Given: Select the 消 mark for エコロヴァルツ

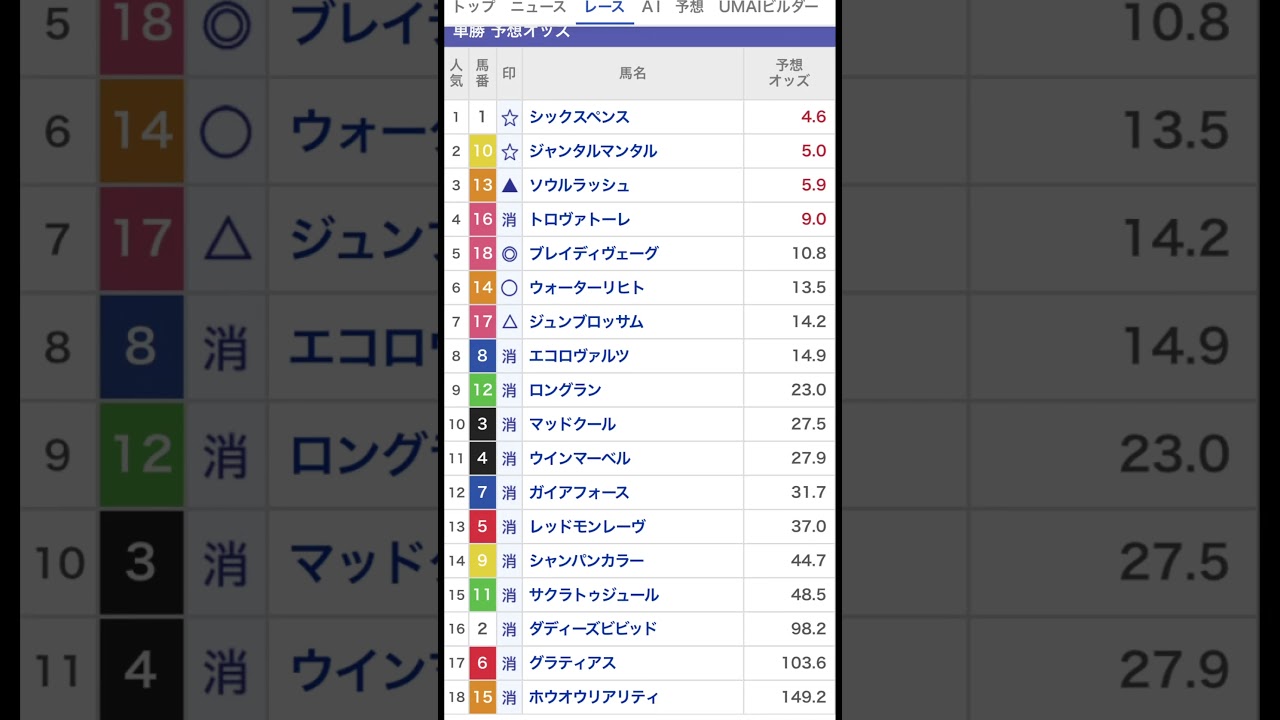Looking at the screenshot, I should pos(509,356).
